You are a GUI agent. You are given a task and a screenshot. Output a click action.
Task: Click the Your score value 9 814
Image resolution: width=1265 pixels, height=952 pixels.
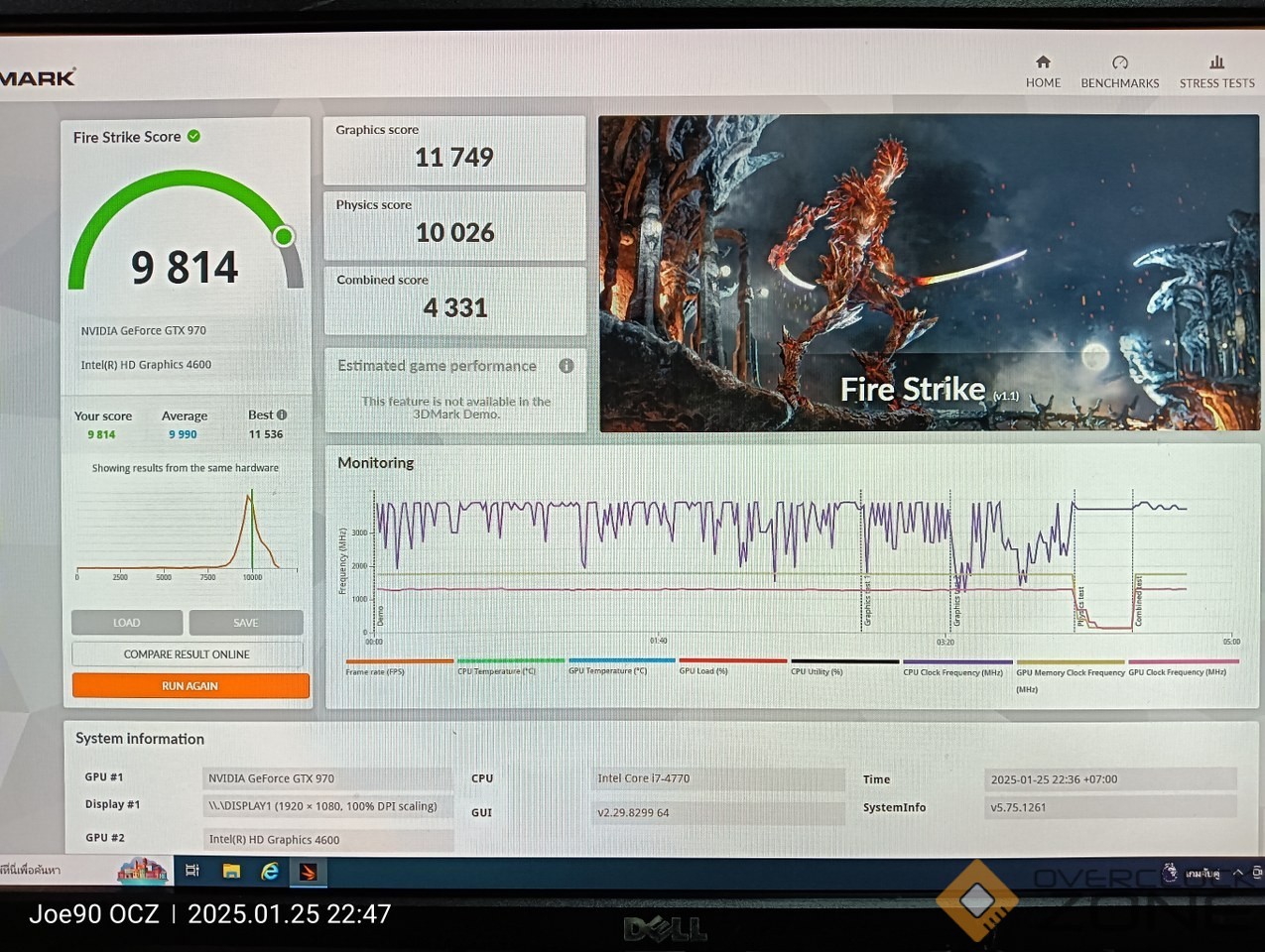[x=101, y=434]
